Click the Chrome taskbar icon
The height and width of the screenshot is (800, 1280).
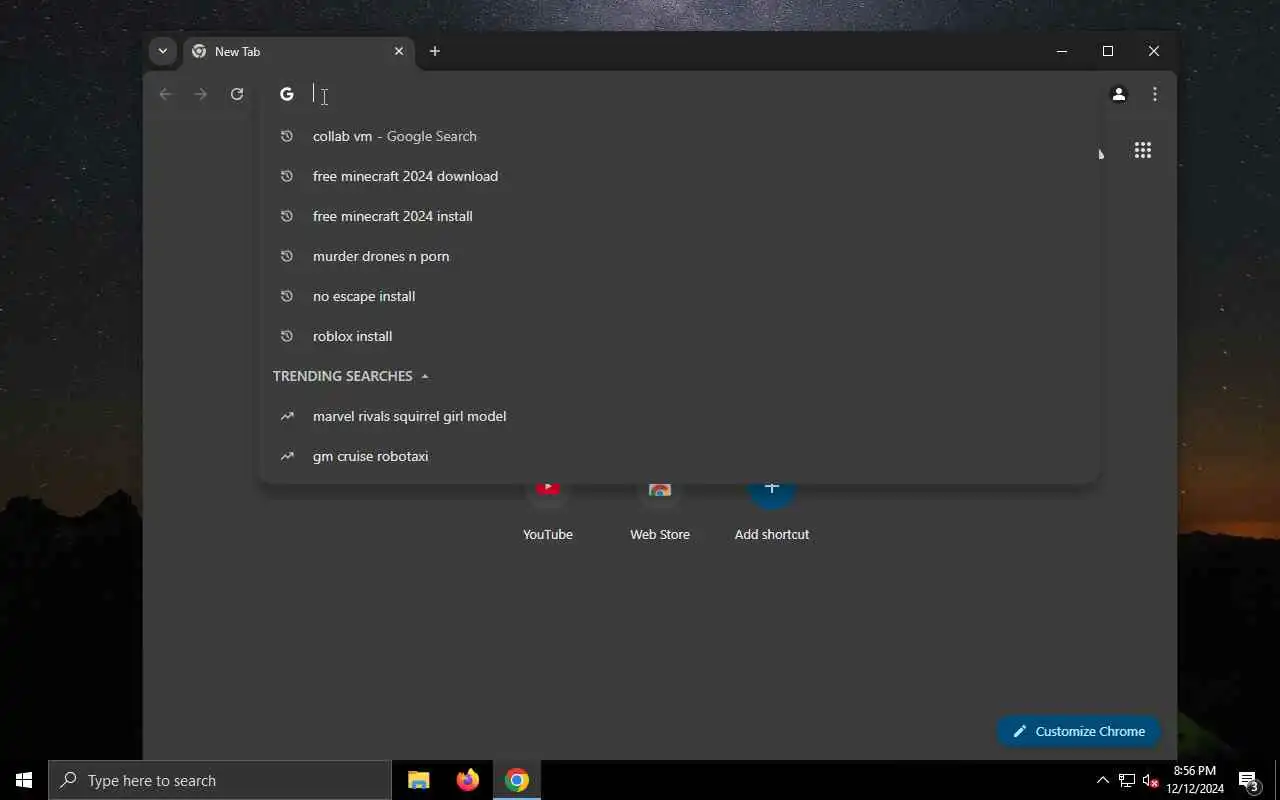[x=517, y=780]
